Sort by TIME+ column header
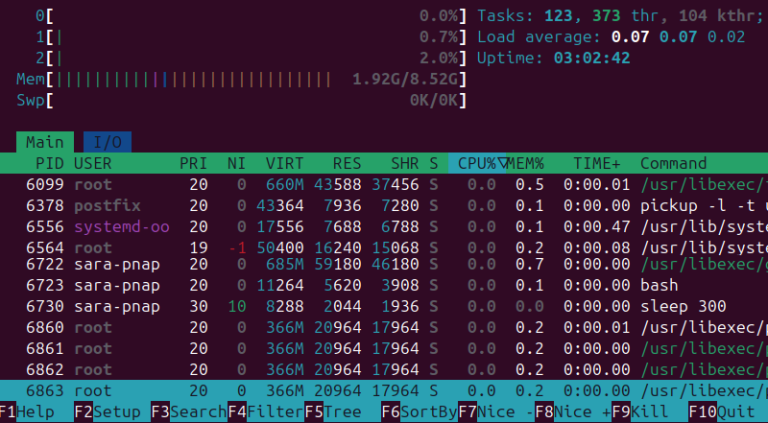This screenshot has width=768, height=423. click(x=596, y=163)
